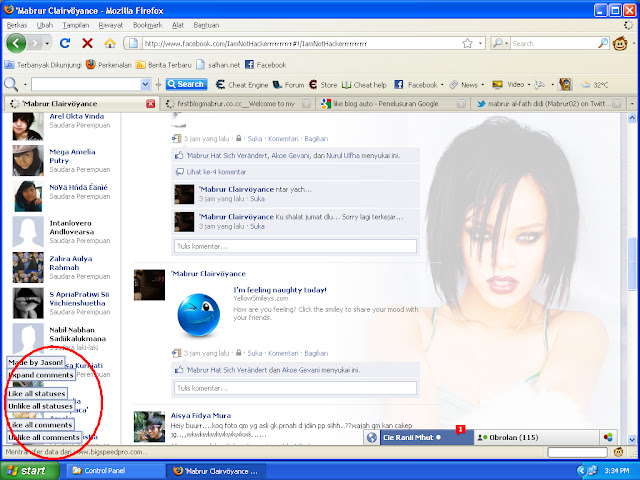Click the Unlike all statuses button

(40, 406)
